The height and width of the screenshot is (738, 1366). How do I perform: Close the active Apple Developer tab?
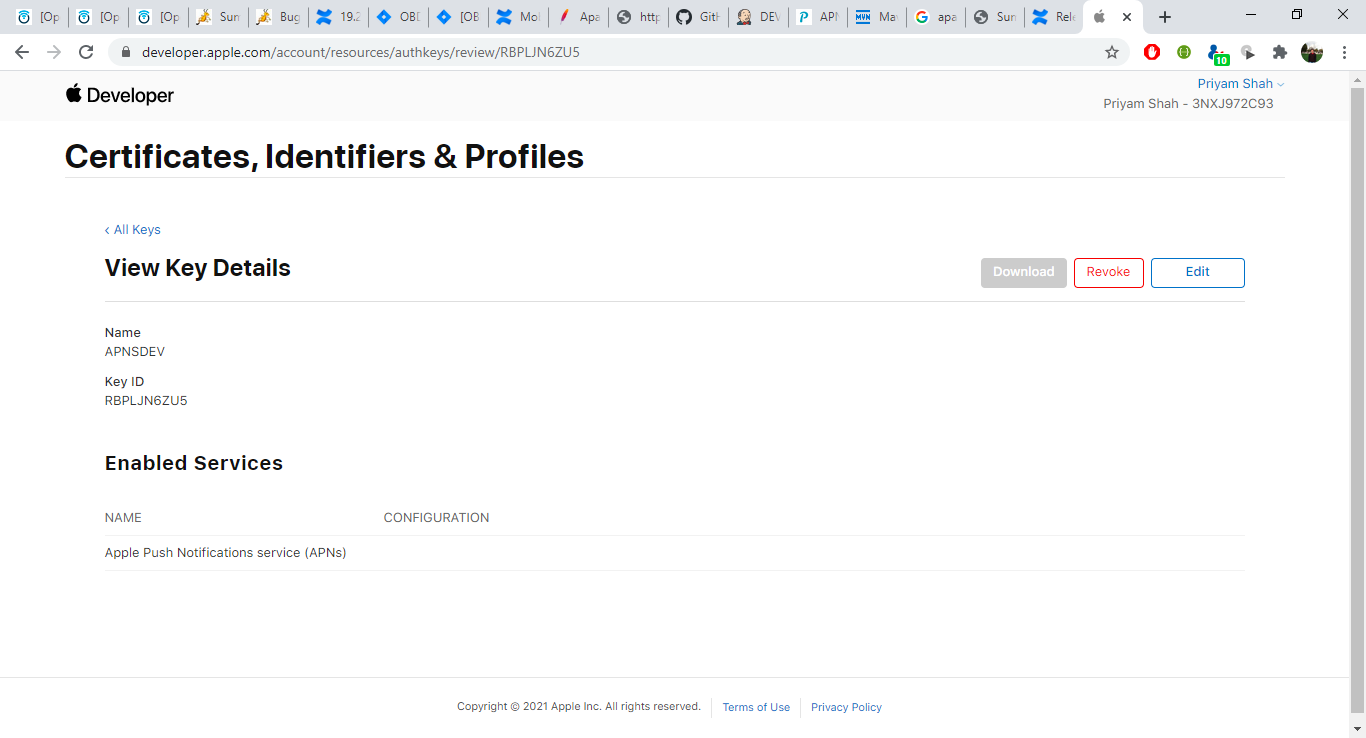1127,17
